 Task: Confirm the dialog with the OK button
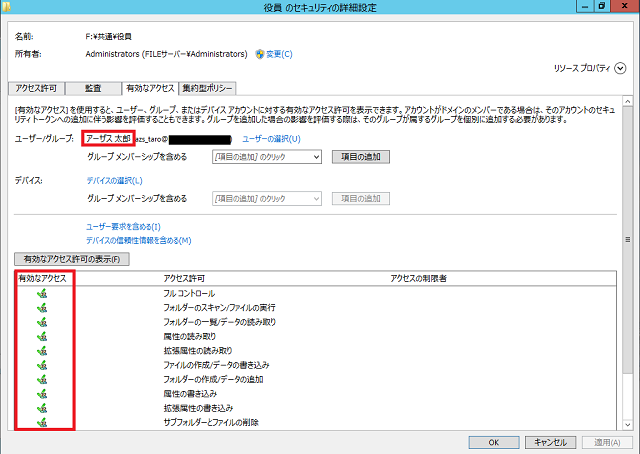[494, 442]
